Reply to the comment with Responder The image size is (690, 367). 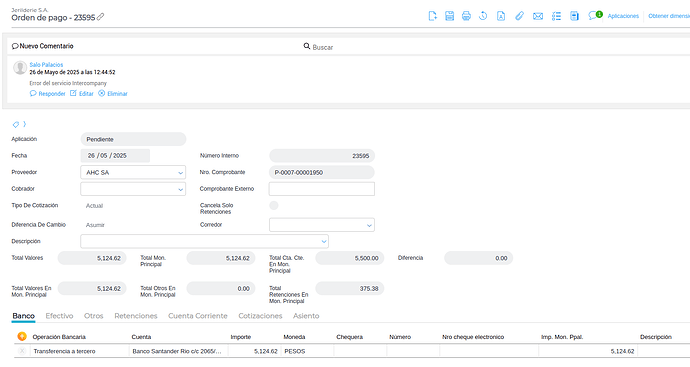point(48,94)
